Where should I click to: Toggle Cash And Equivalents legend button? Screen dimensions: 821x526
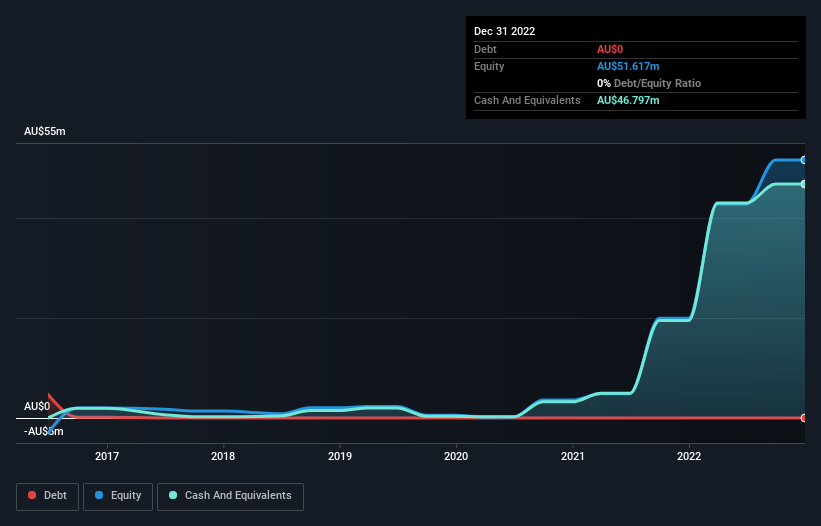click(x=230, y=496)
